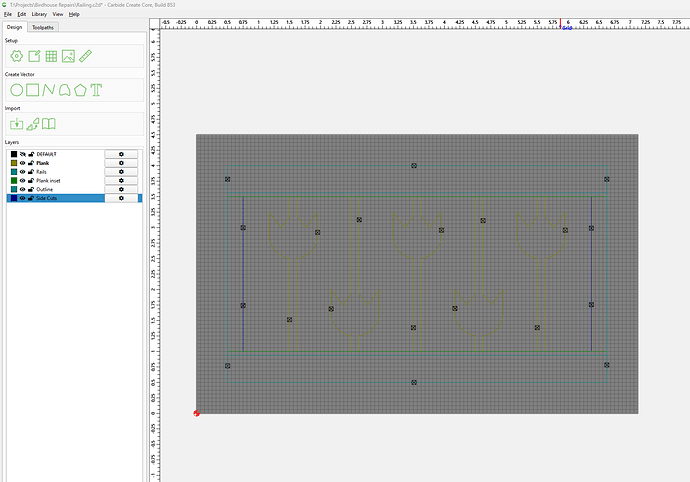Select the Curve tool

tap(65, 90)
